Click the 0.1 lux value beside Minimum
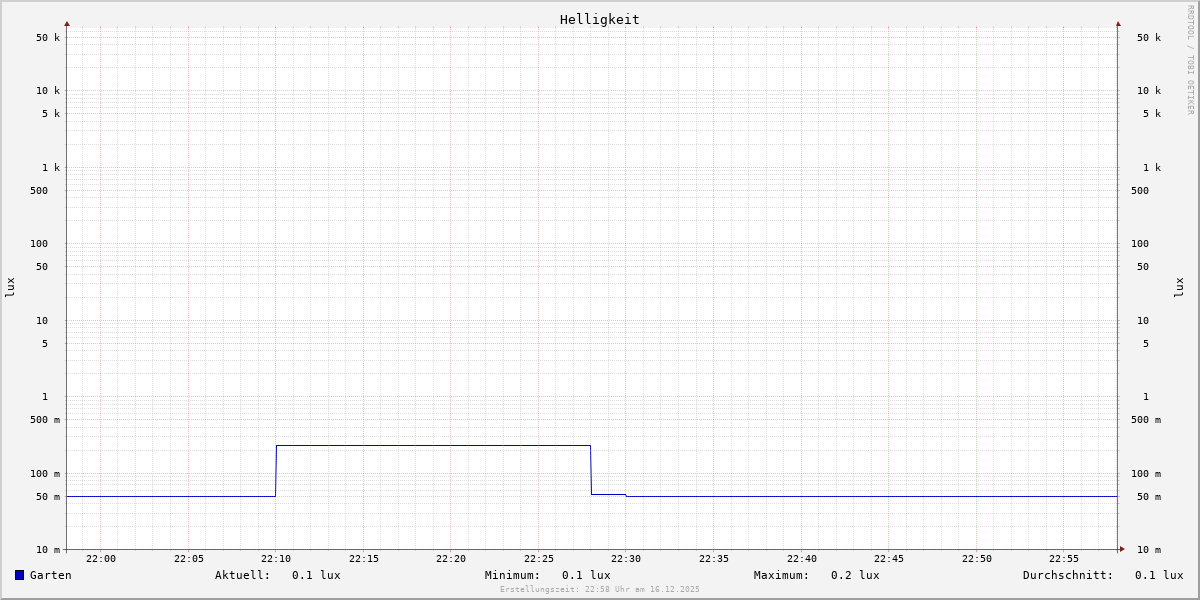Screen dimensions: 1200x600 tap(586, 575)
